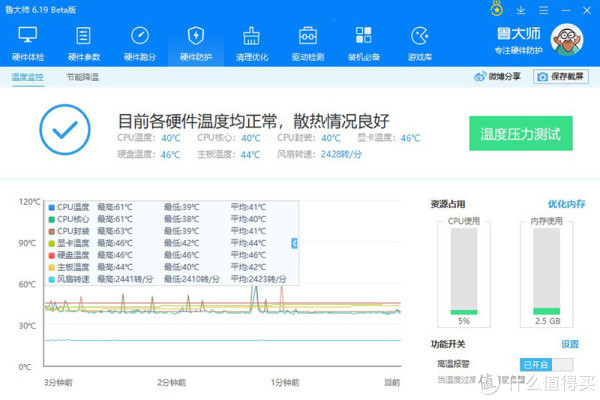The height and width of the screenshot is (400, 600).
Task: Select the 硬件防护 shield icon
Action: [x=196, y=36]
